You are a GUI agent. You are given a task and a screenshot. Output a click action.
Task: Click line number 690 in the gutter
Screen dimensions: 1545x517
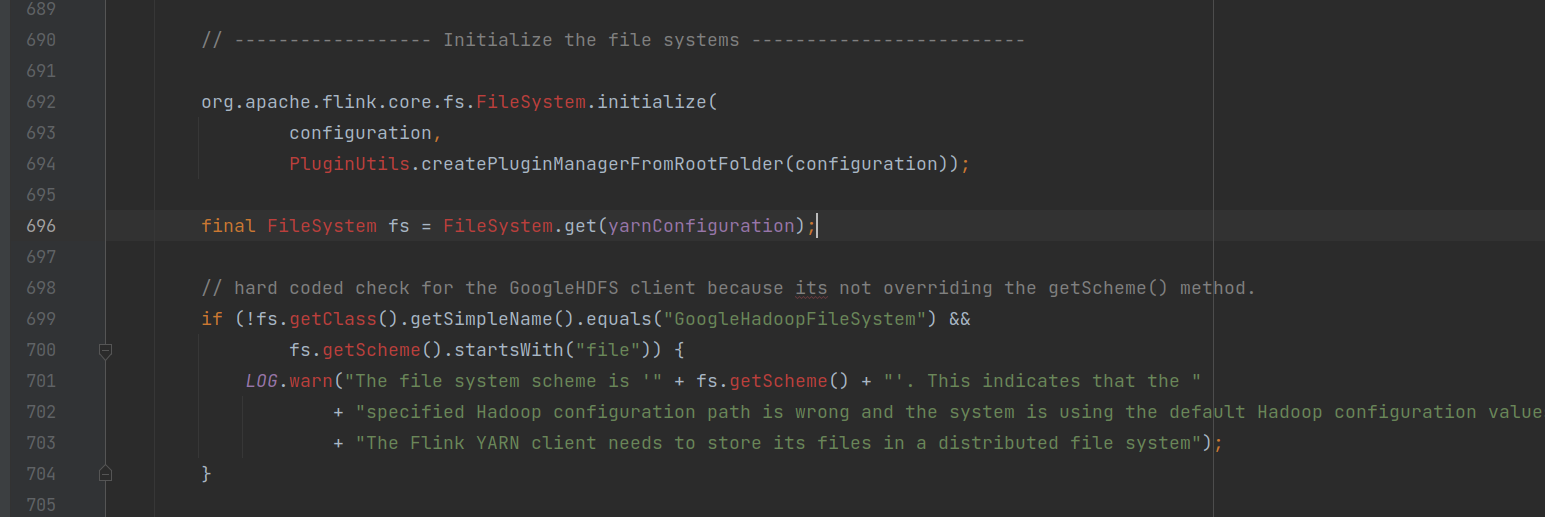click(x=41, y=40)
